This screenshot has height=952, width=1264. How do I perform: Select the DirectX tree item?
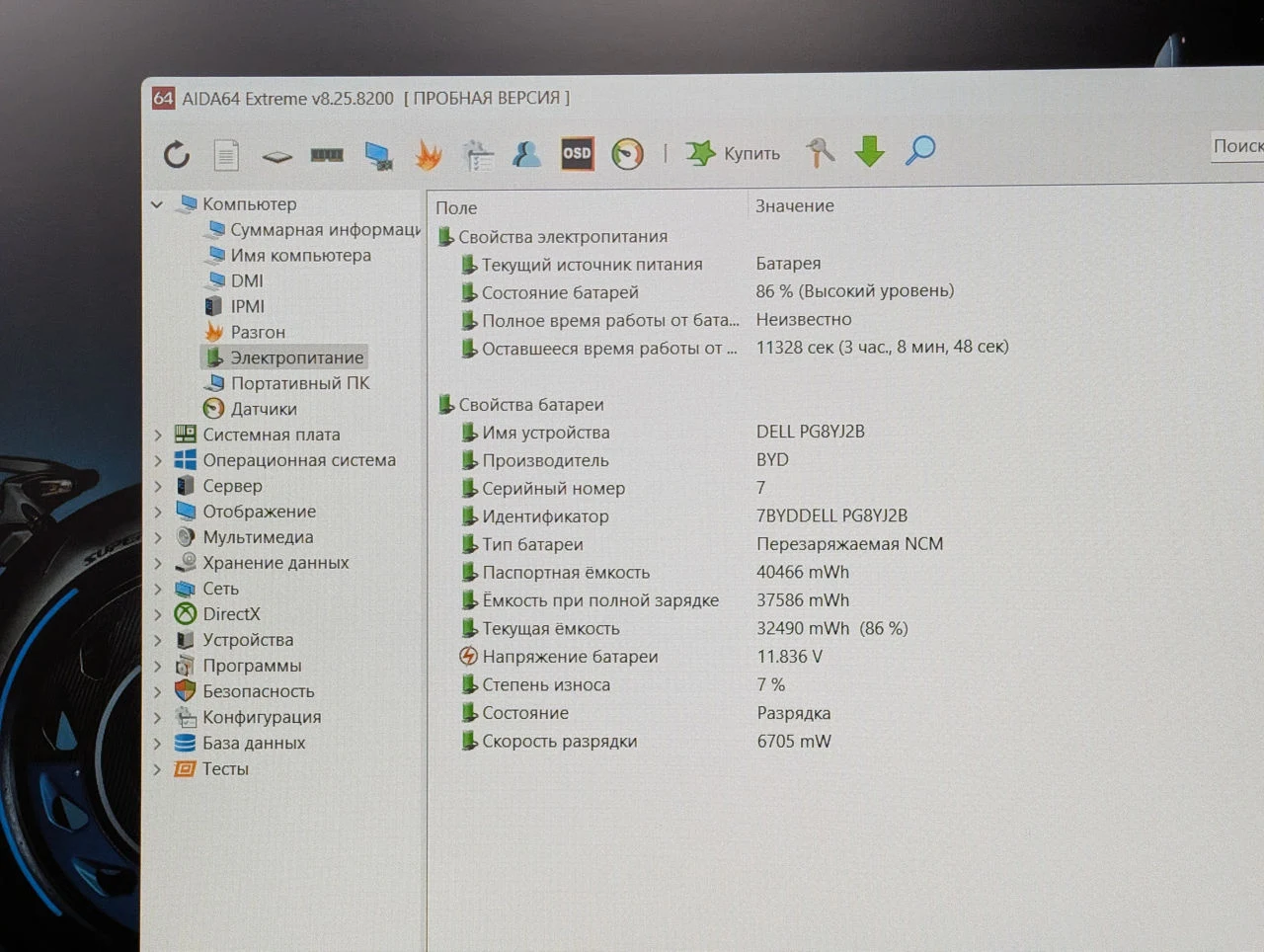coord(217,614)
